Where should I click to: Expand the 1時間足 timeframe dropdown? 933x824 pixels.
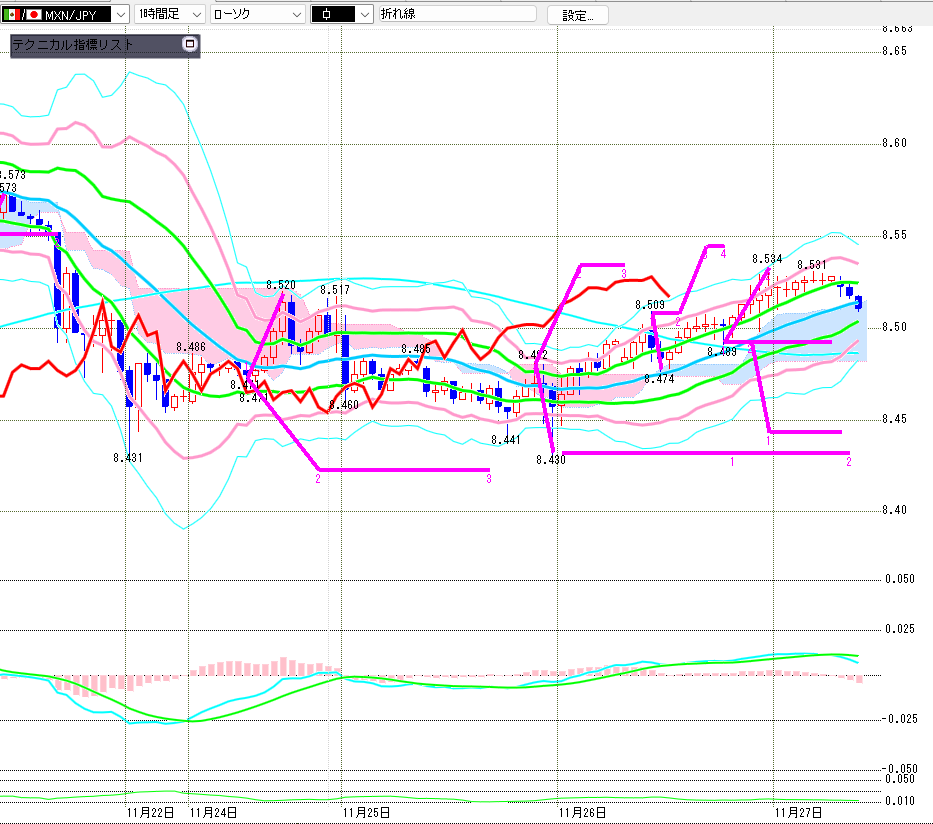(196, 15)
